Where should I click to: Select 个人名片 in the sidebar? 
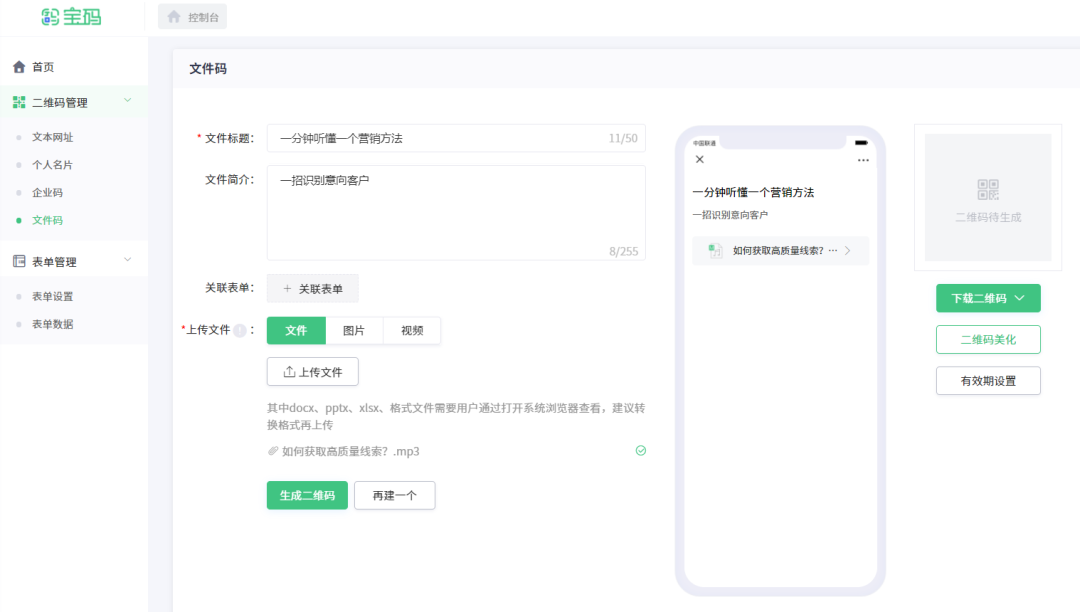coord(52,165)
